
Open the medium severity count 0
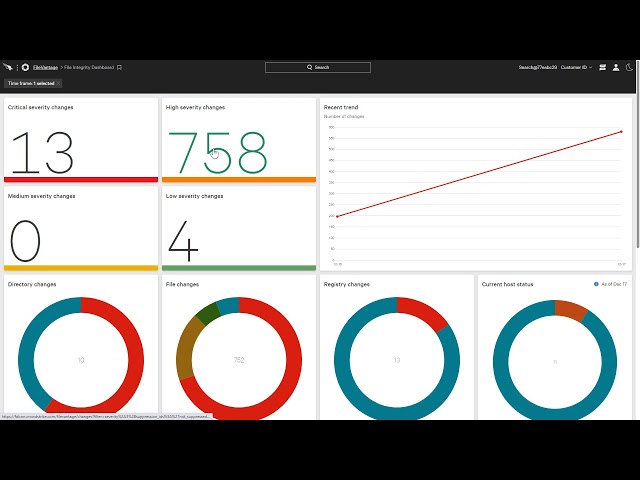pyautogui.click(x=25, y=241)
